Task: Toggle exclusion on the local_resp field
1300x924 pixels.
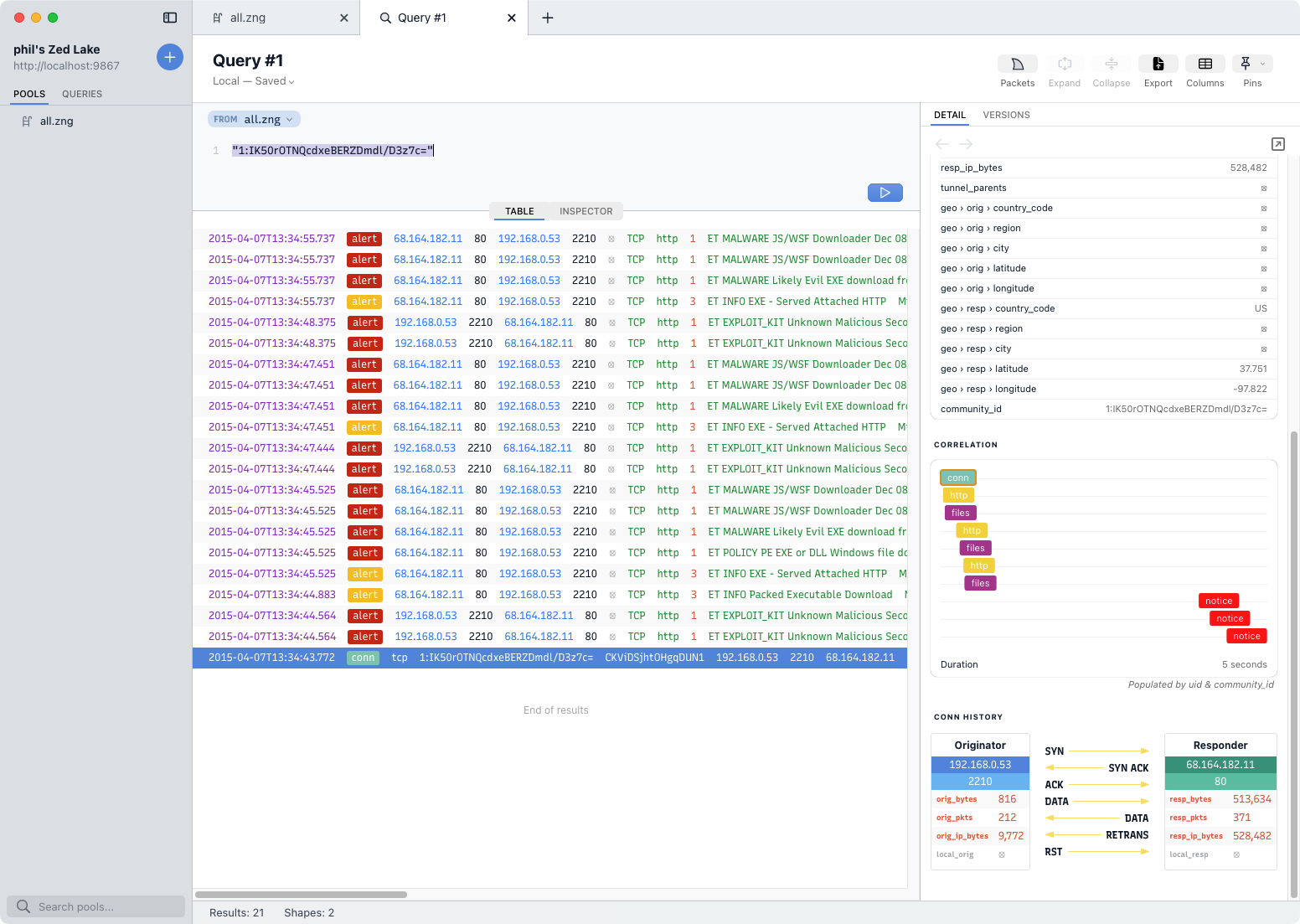Action: point(1236,854)
